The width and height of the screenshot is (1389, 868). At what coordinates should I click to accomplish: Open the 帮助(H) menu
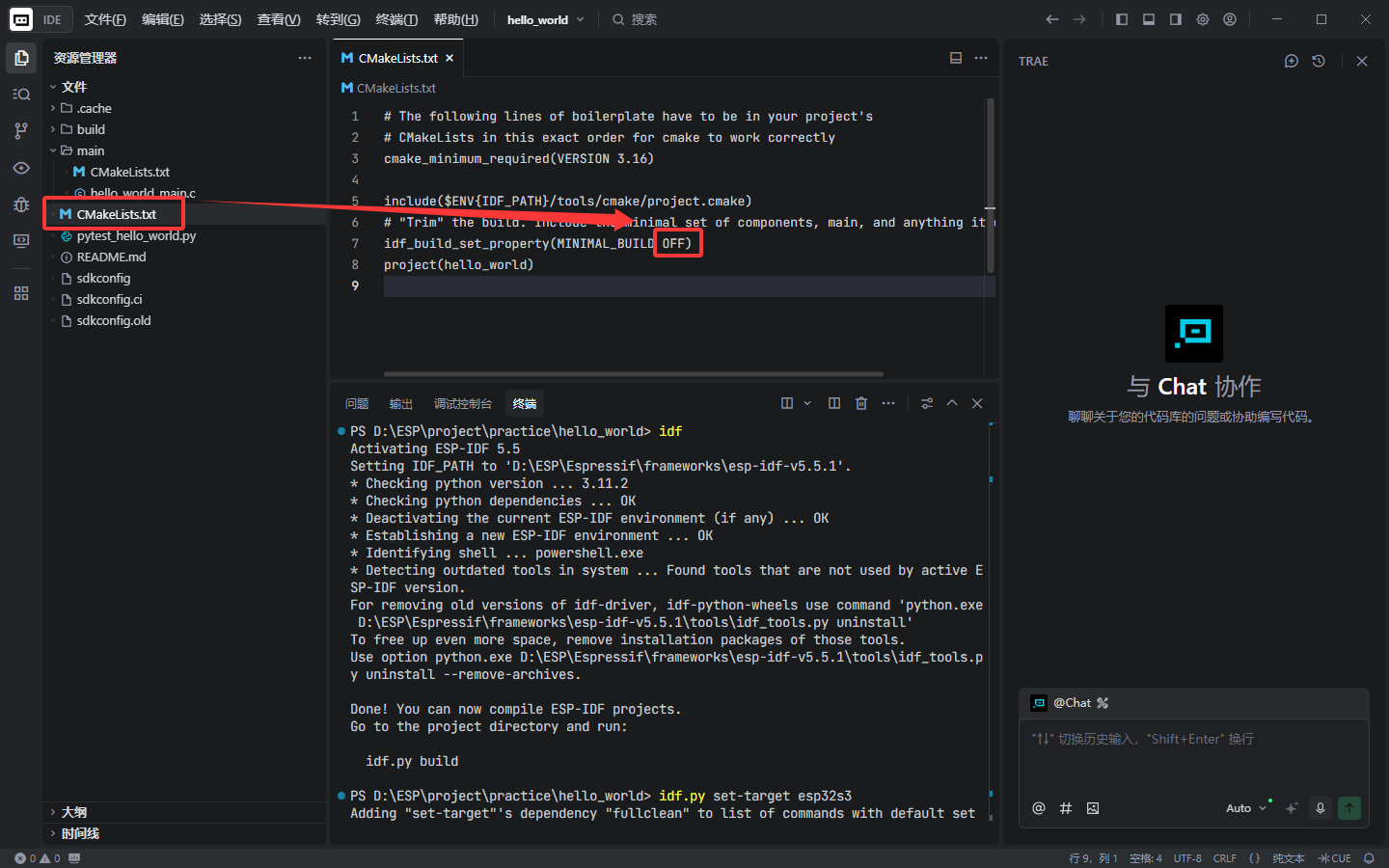point(456,19)
